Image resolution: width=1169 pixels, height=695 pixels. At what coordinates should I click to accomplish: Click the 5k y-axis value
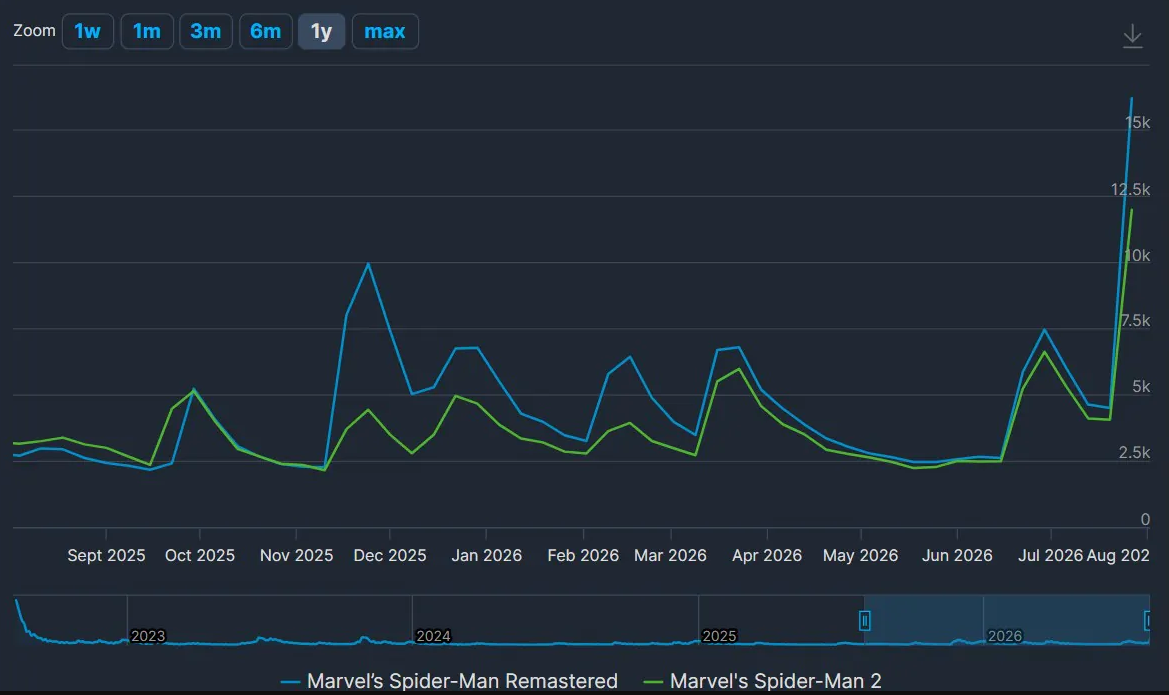click(x=1141, y=387)
